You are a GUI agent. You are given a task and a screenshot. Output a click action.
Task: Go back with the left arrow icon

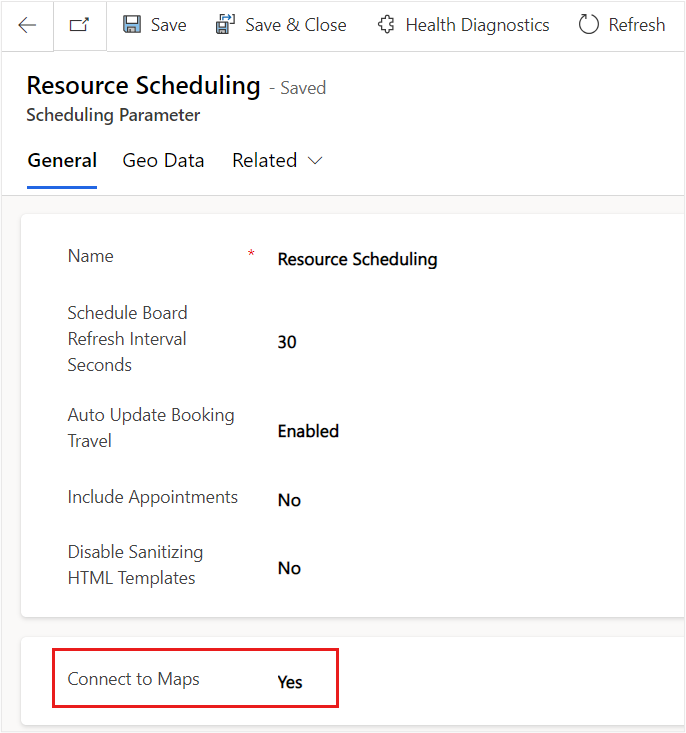(27, 25)
